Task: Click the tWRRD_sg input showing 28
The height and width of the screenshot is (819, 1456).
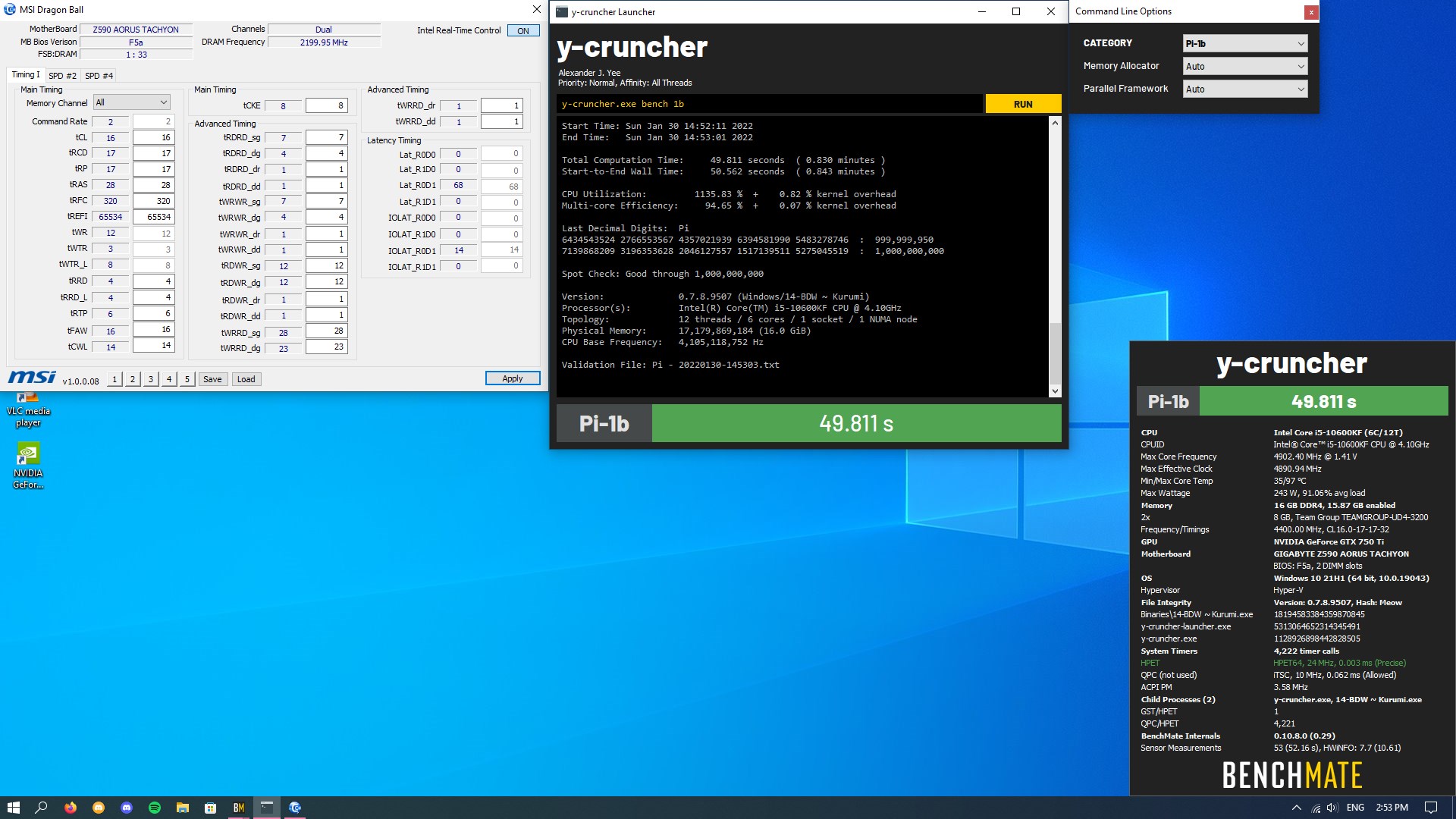Action: [327, 331]
